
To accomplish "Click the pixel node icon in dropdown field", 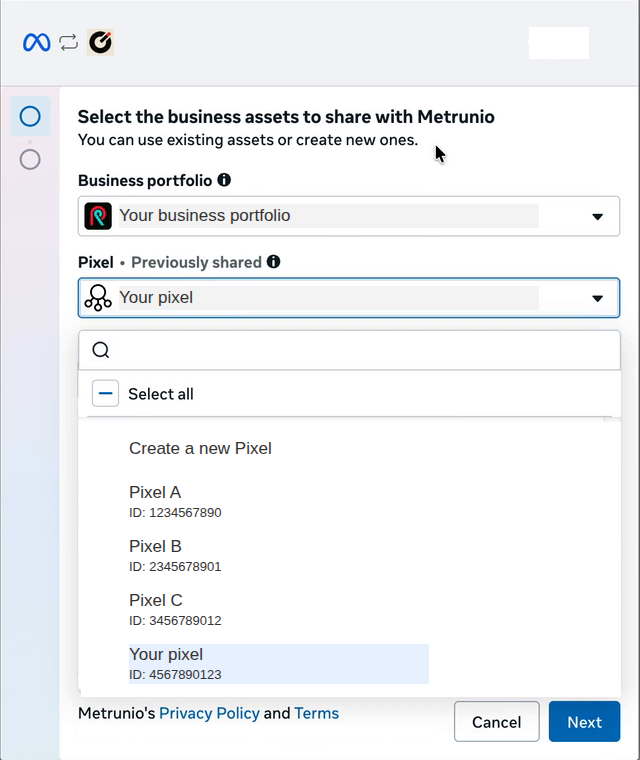I will point(98,298).
